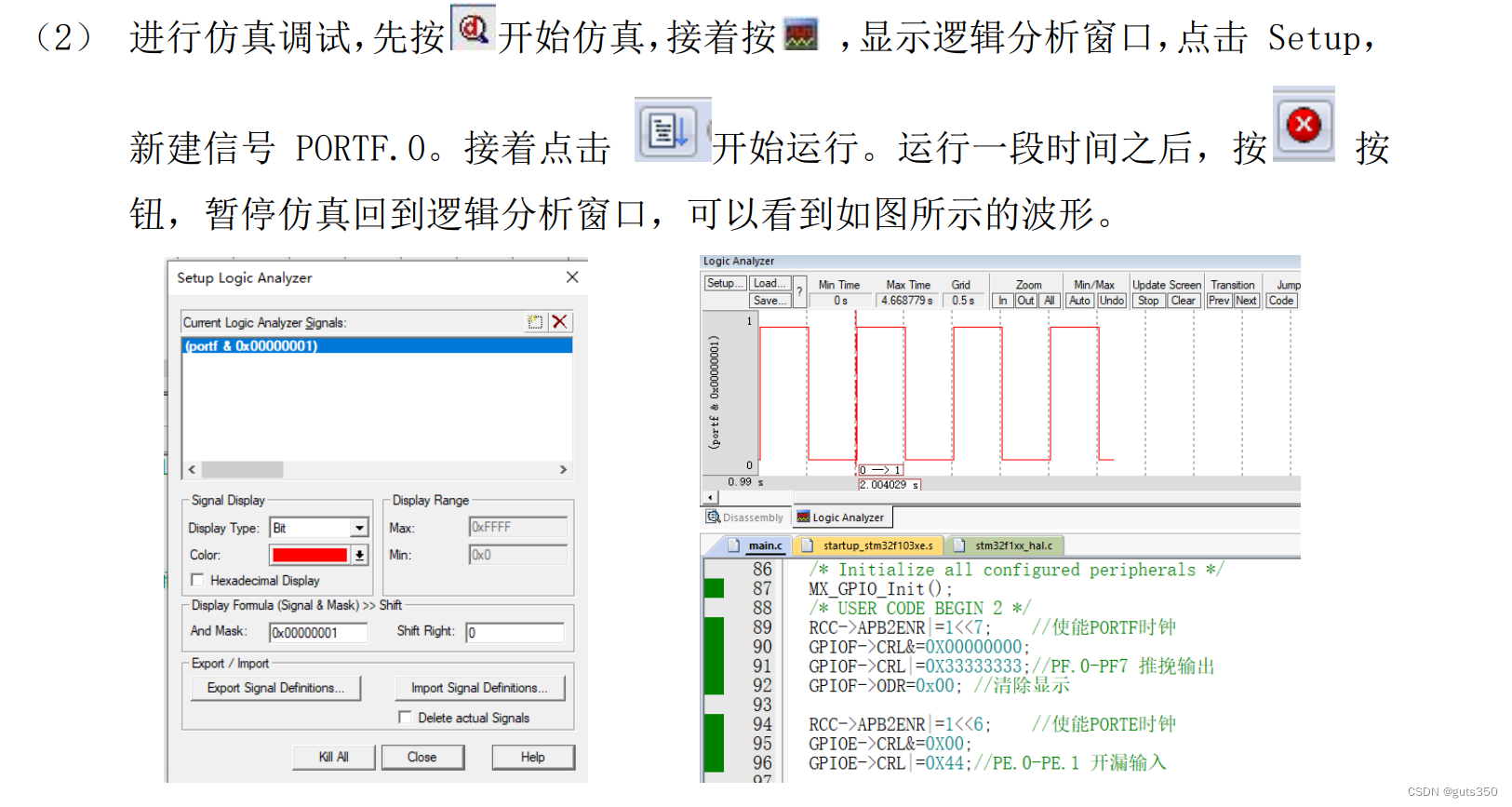Click cursor time marker 2.004029 s
The width and height of the screenshot is (1512, 807).
point(889,485)
